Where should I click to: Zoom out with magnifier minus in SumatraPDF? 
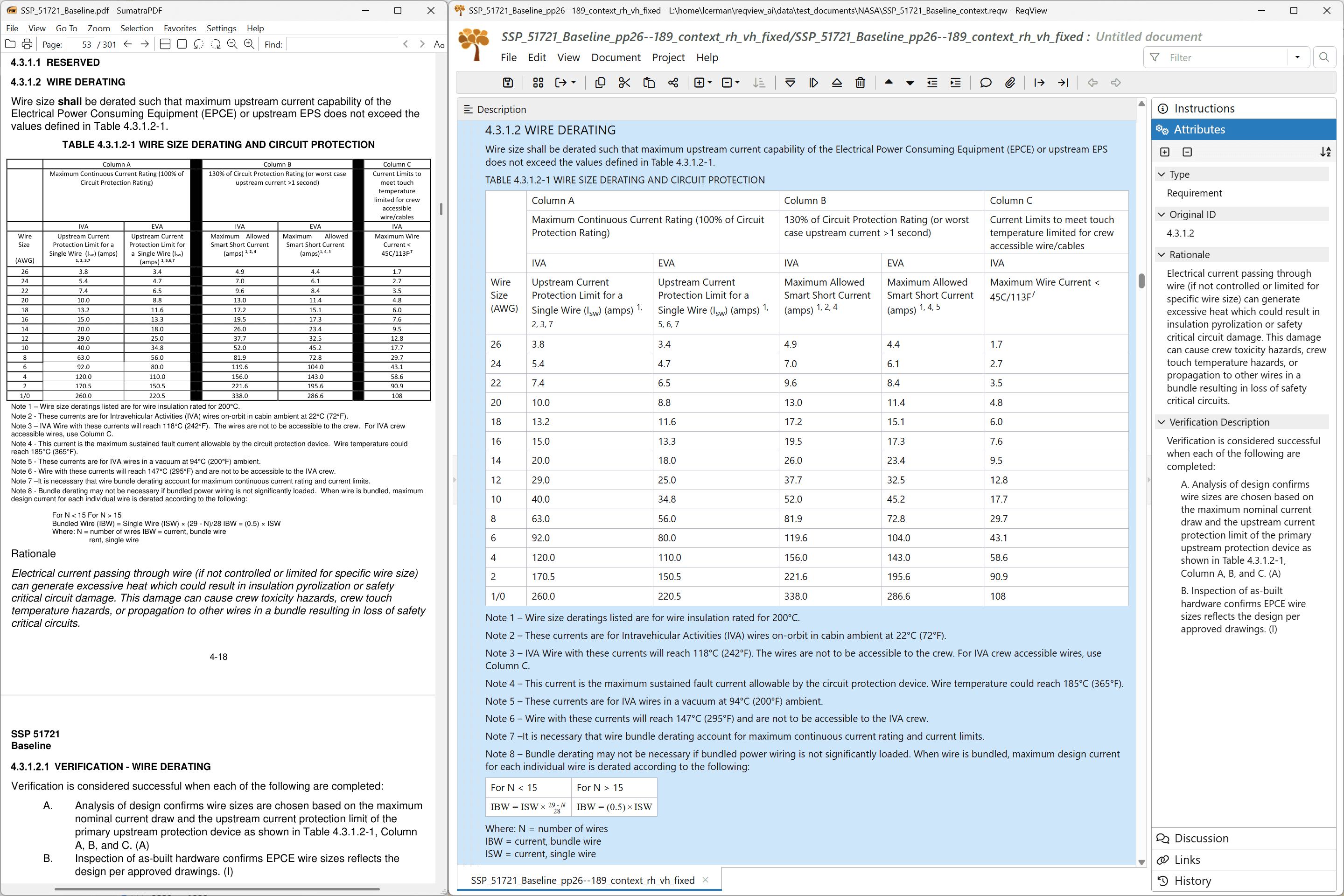[232, 44]
